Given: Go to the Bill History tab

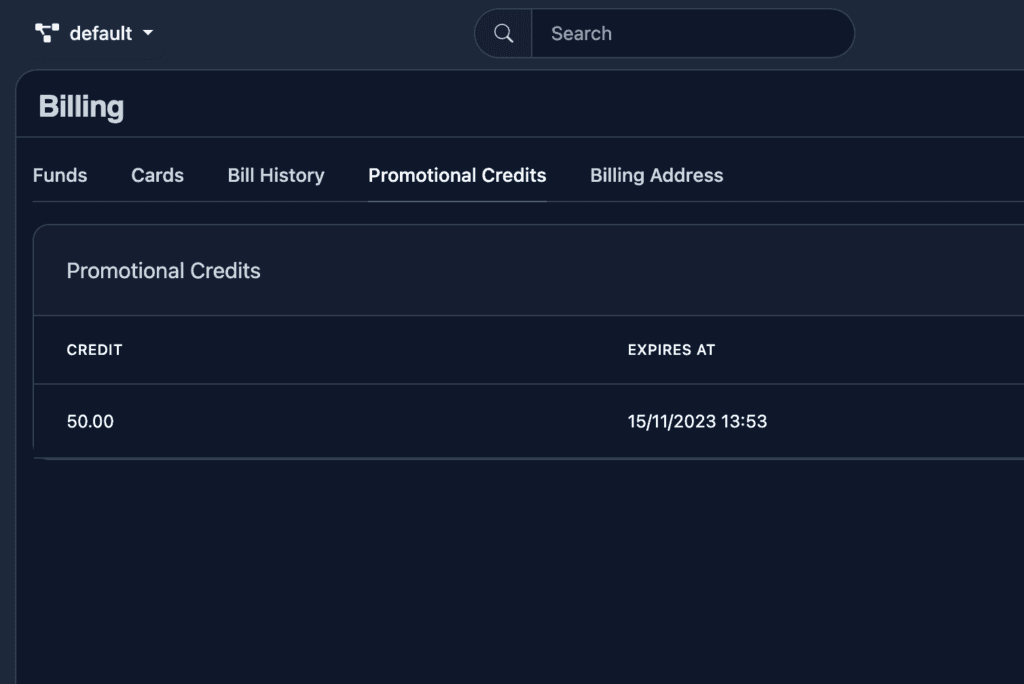Looking at the screenshot, I should coord(276,175).
